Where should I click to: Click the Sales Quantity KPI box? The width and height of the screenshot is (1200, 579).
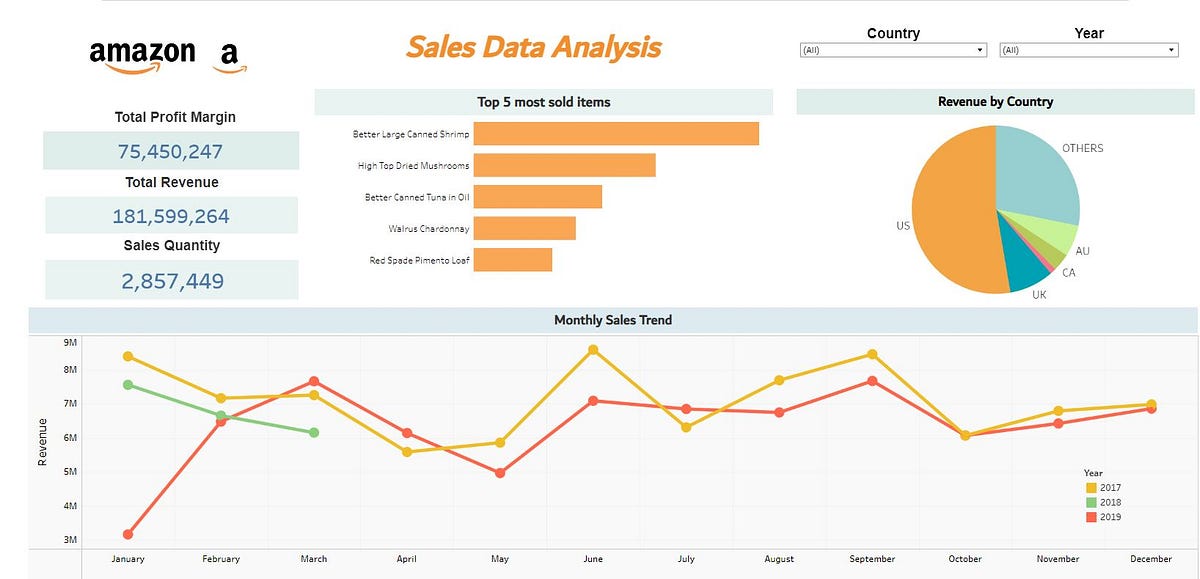pyautogui.click(x=170, y=280)
